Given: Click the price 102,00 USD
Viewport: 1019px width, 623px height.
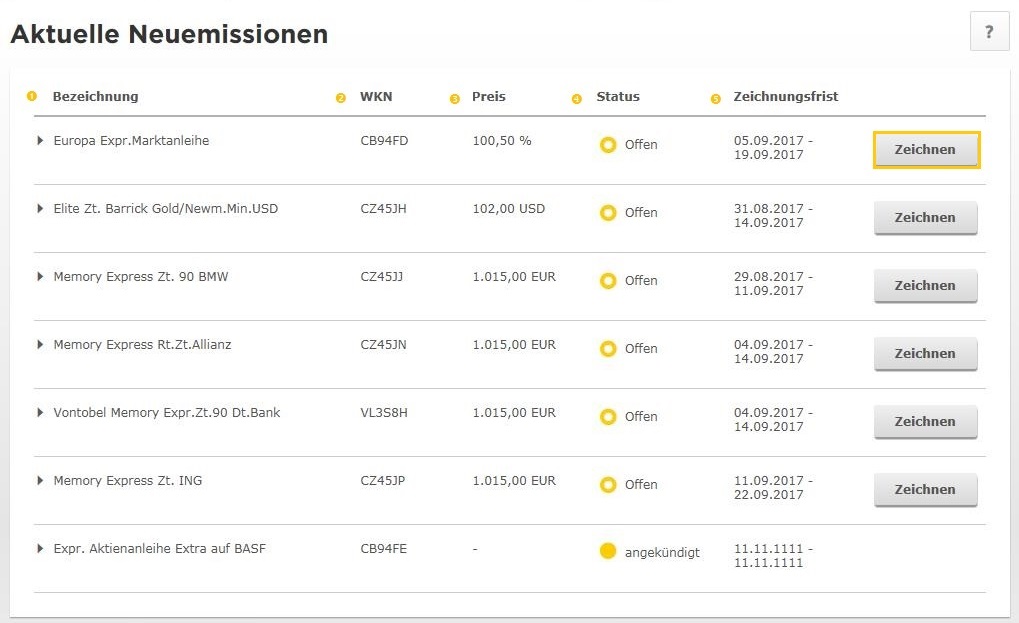Looking at the screenshot, I should 509,209.
